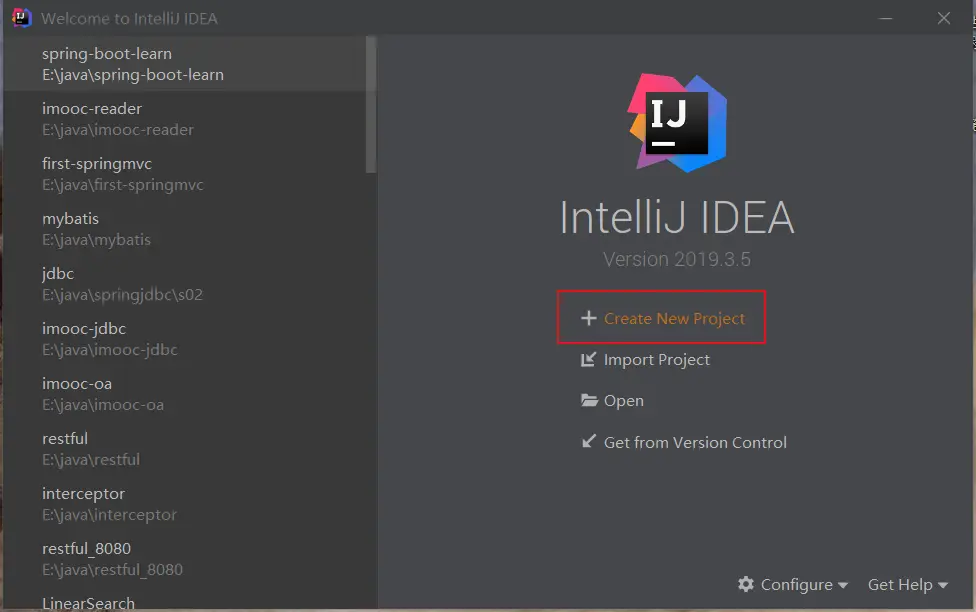The width and height of the screenshot is (976, 612).
Task: Click the IntelliJ icon in title bar
Action: (x=21, y=18)
